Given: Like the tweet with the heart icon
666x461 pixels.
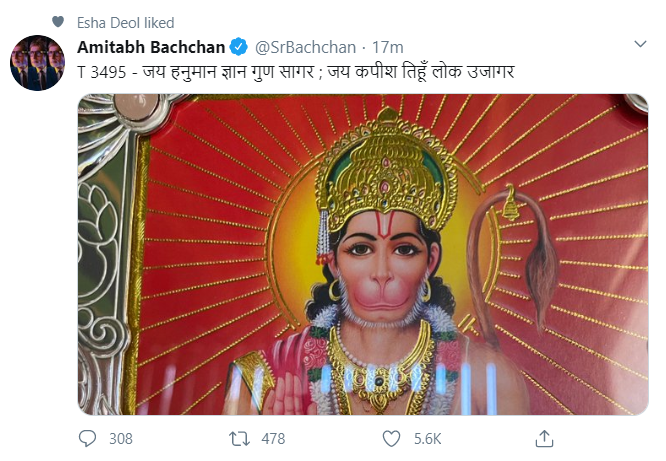Looking at the screenshot, I should [x=393, y=438].
